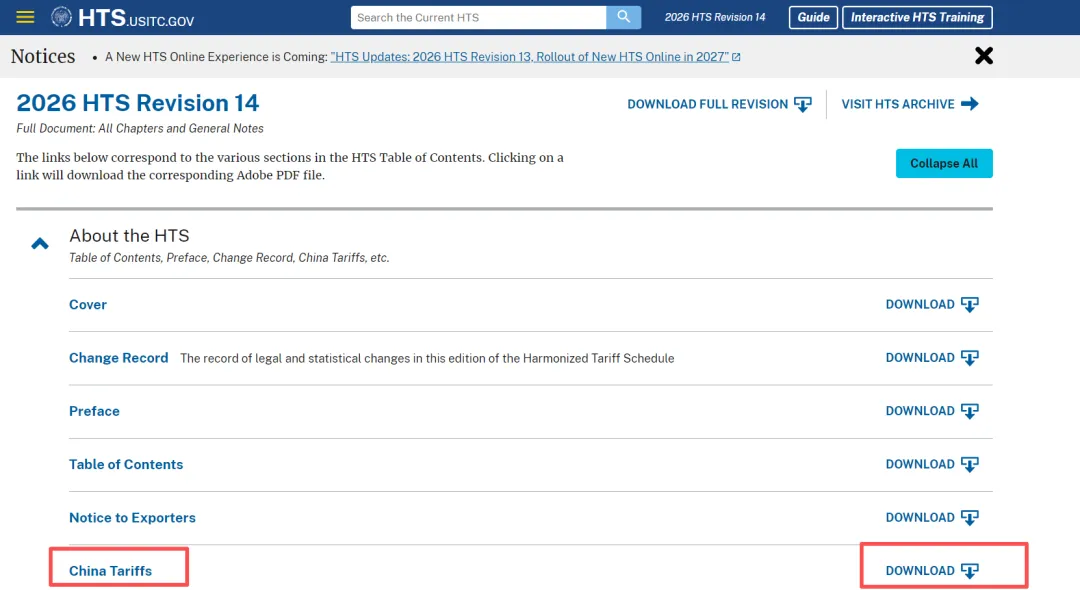Click the download icon in the Table of Contents row
This screenshot has height=590, width=1080.
coord(970,465)
